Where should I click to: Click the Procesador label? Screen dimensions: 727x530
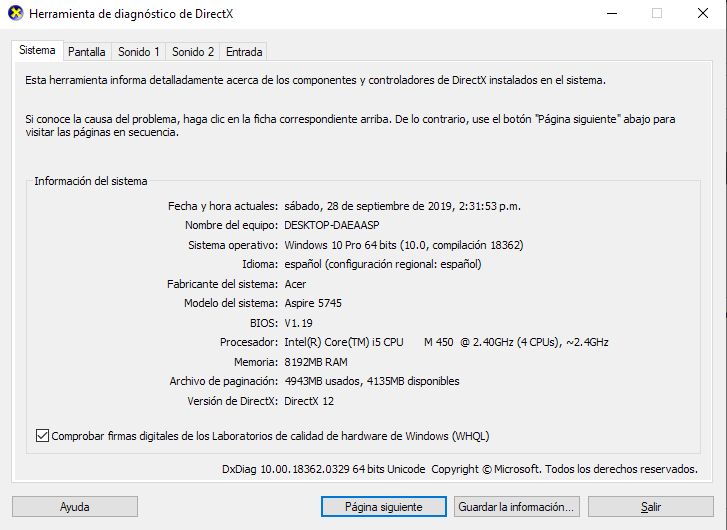(249, 342)
